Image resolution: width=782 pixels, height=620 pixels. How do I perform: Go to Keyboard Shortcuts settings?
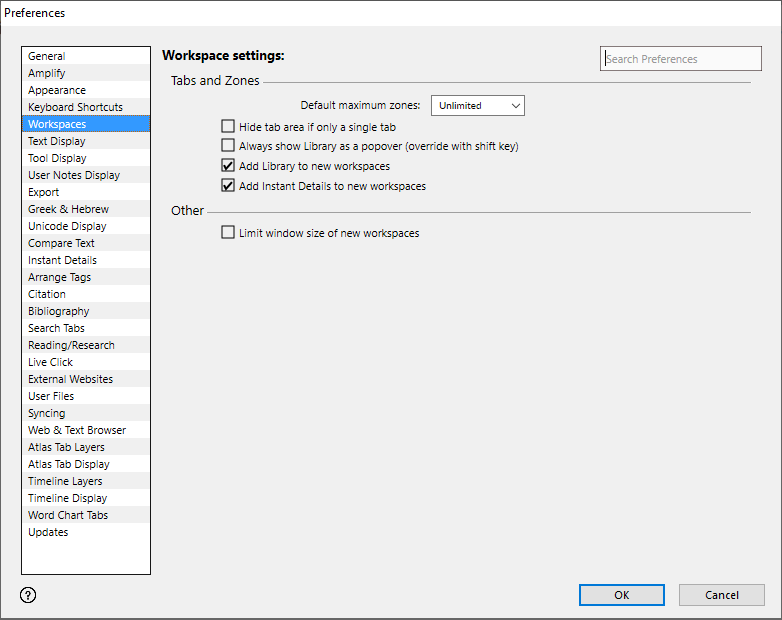pos(75,107)
